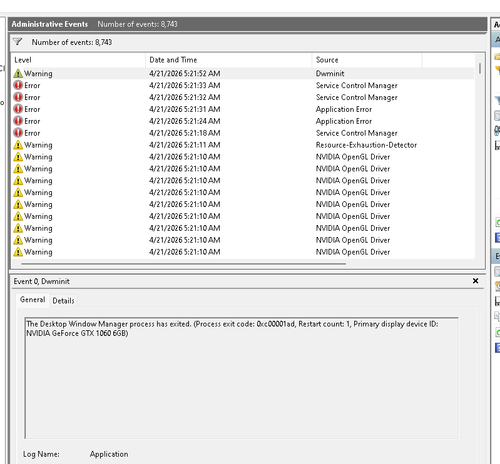Select the 4/21/2026 5:21:31 AM date cell
The height and width of the screenshot is (464, 500).
tap(185, 109)
